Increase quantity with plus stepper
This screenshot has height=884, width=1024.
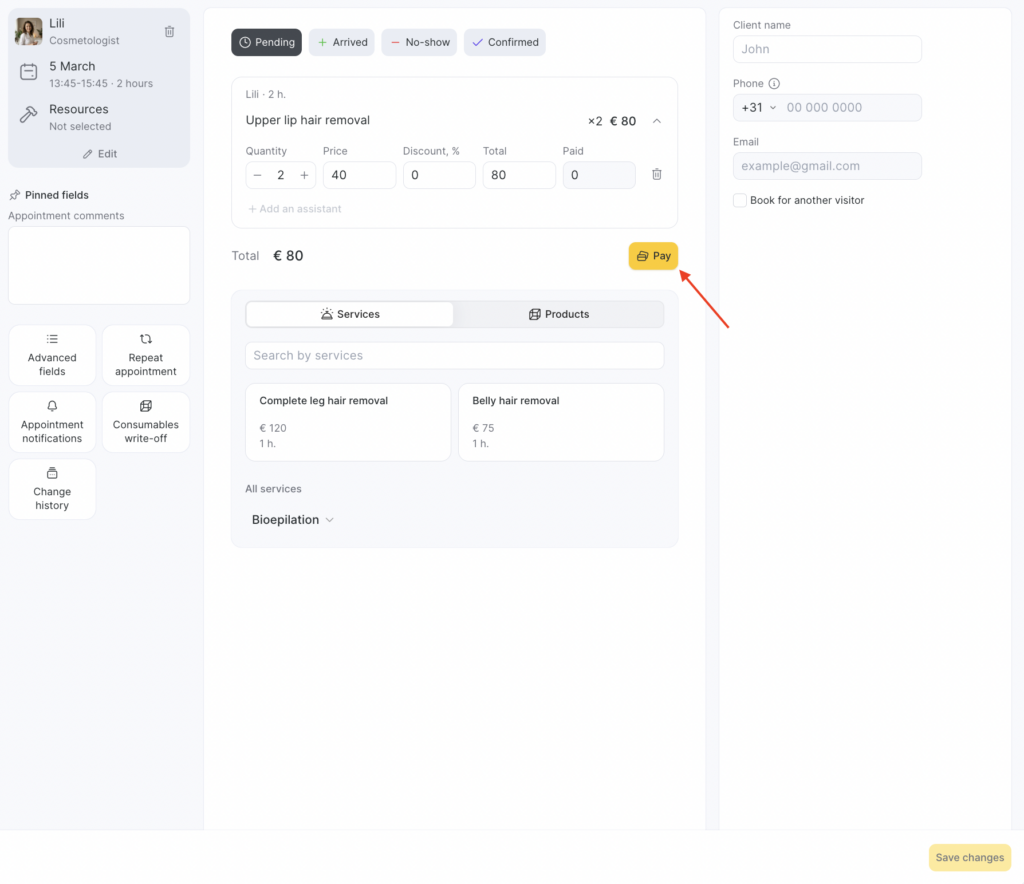tap(304, 175)
